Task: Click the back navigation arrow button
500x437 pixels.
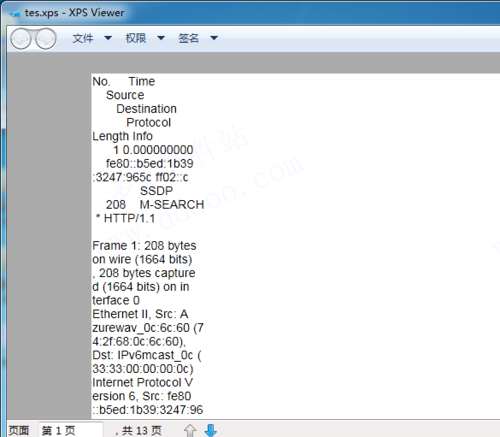Action: click(x=21, y=39)
